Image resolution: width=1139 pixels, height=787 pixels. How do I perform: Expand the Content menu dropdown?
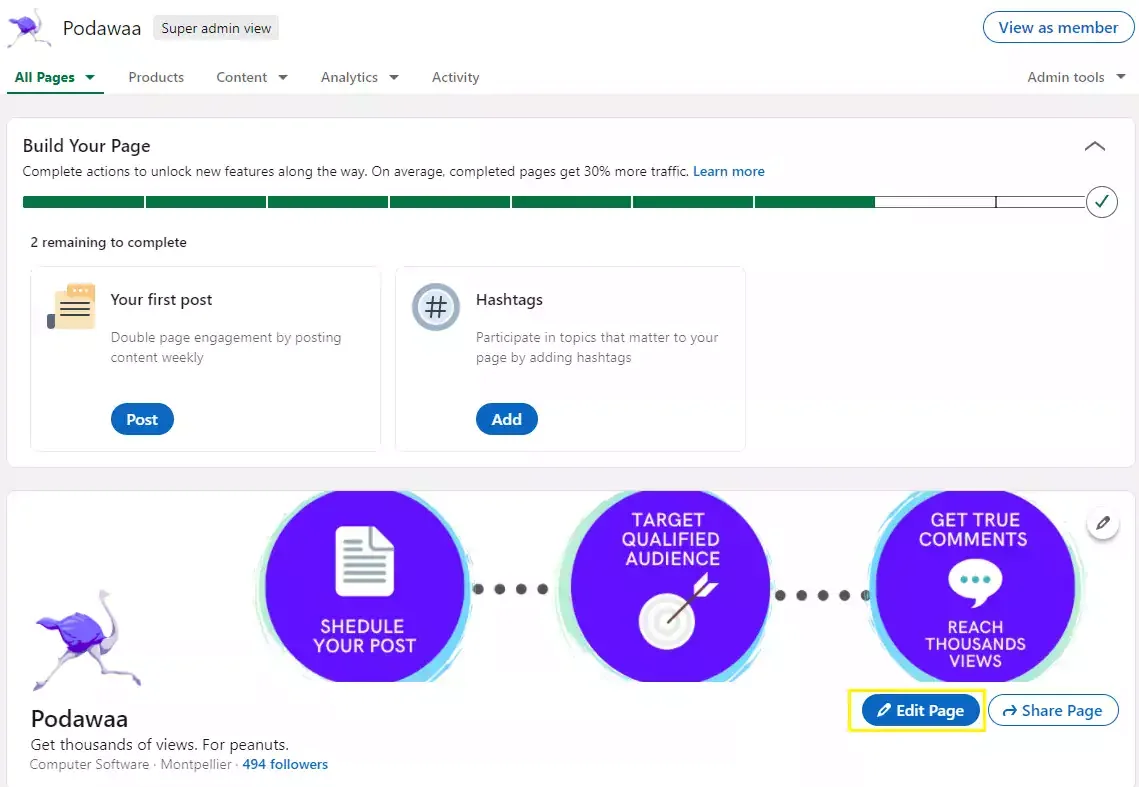point(252,77)
